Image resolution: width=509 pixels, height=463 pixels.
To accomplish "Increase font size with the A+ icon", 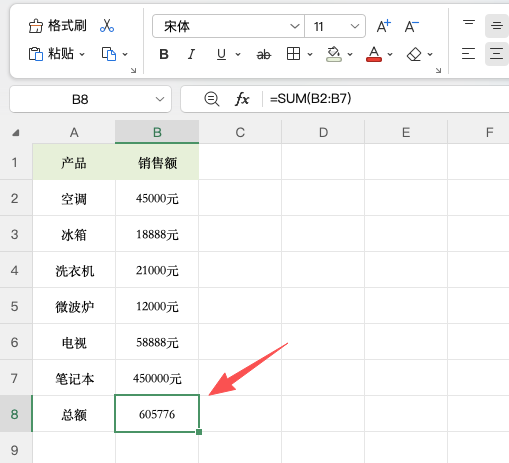I will point(384,26).
